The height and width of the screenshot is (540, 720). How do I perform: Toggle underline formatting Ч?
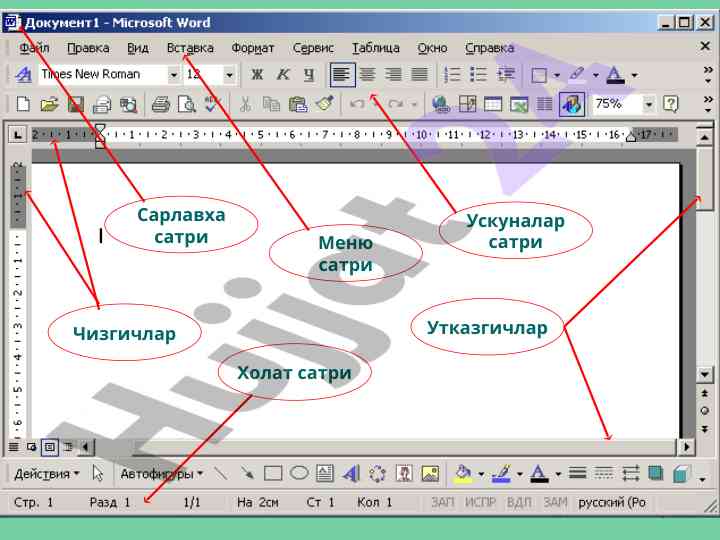pyautogui.click(x=309, y=74)
